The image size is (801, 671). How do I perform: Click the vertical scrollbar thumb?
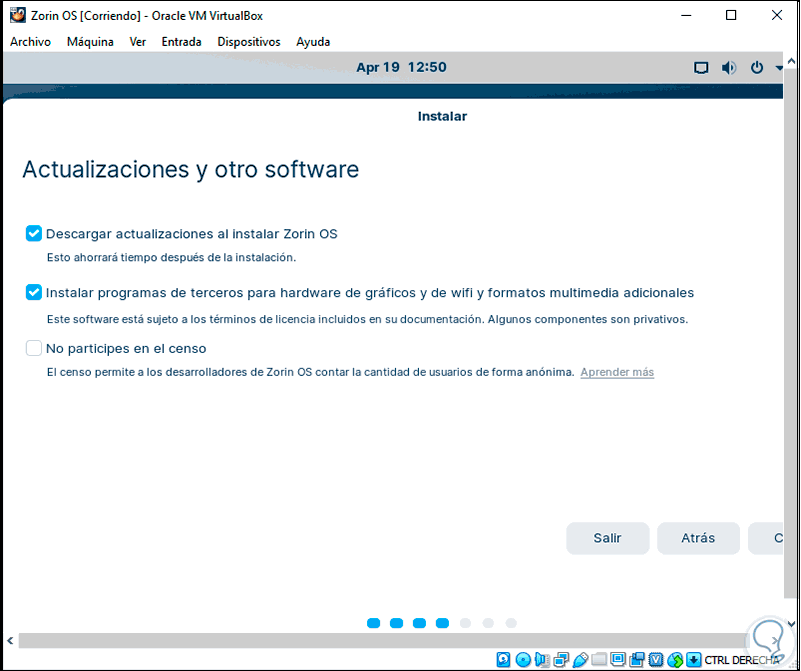click(x=791, y=332)
